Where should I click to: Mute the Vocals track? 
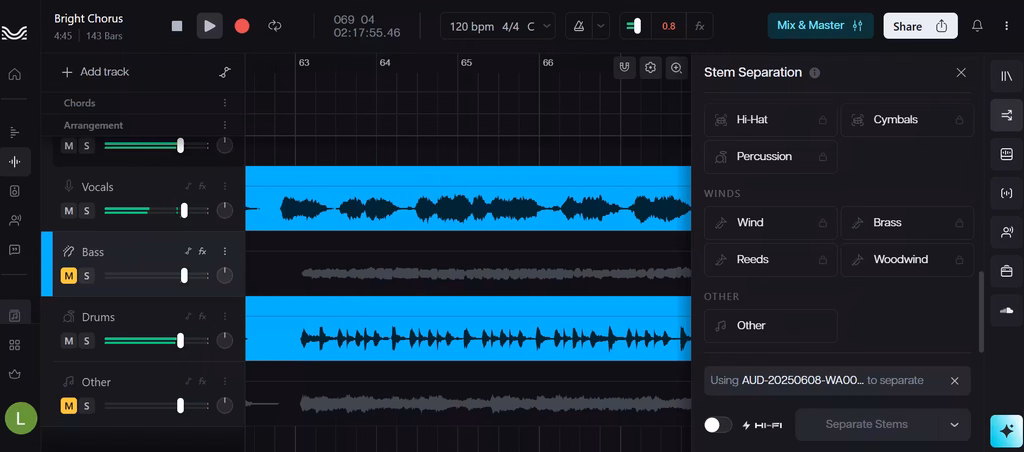(x=69, y=210)
